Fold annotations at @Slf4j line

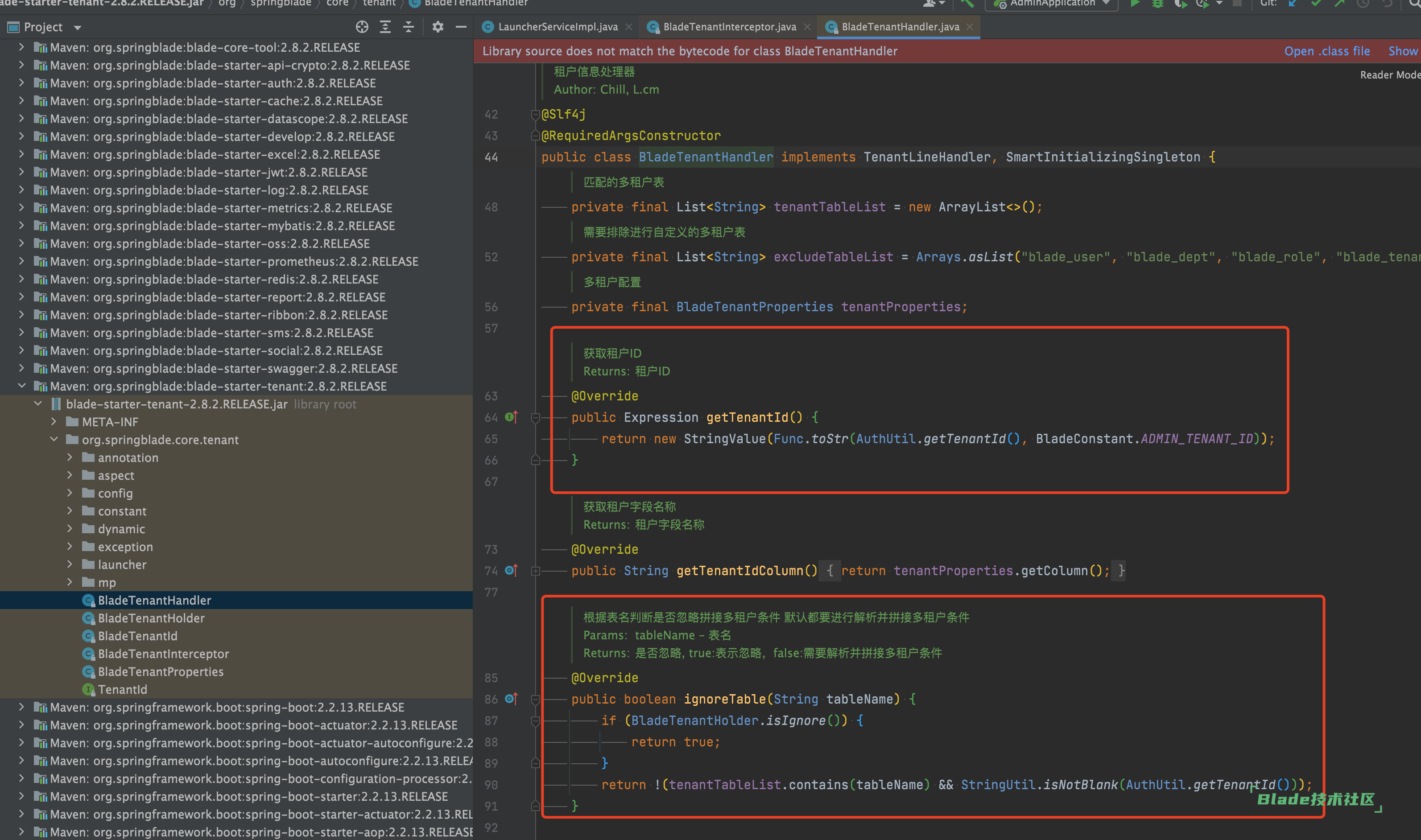[535, 115]
